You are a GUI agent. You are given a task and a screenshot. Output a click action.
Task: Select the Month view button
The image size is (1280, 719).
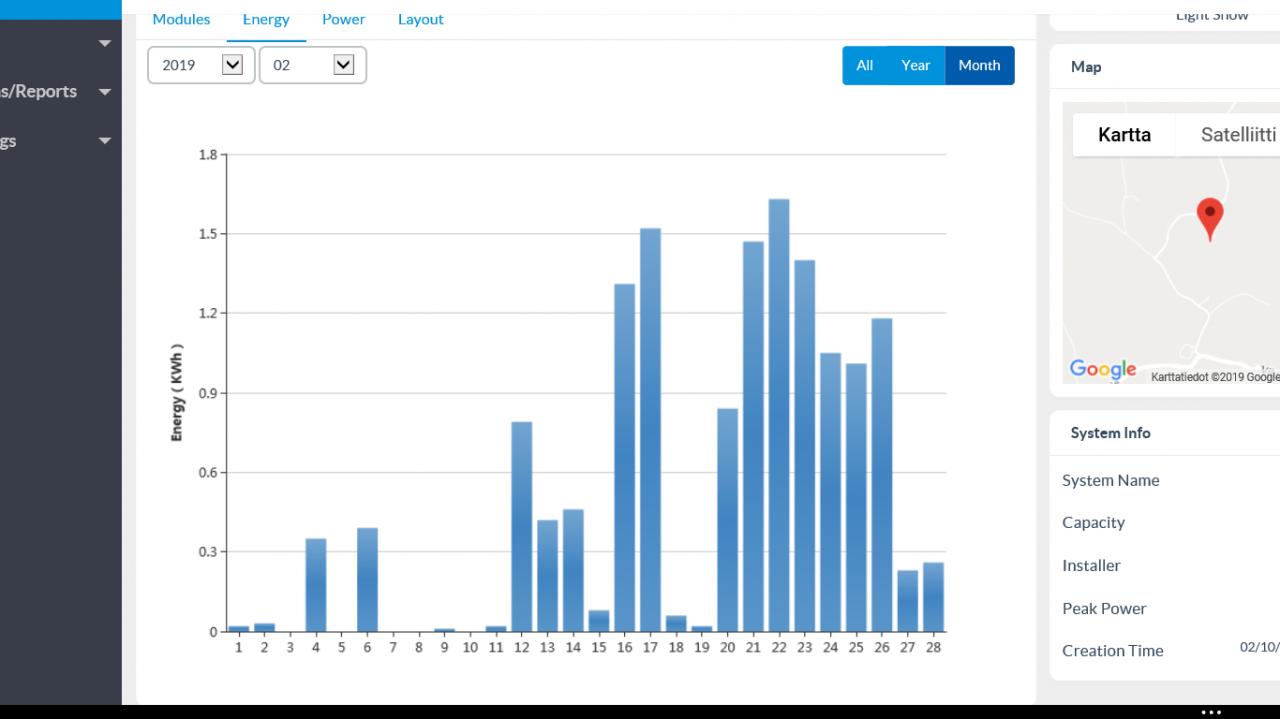tap(979, 65)
